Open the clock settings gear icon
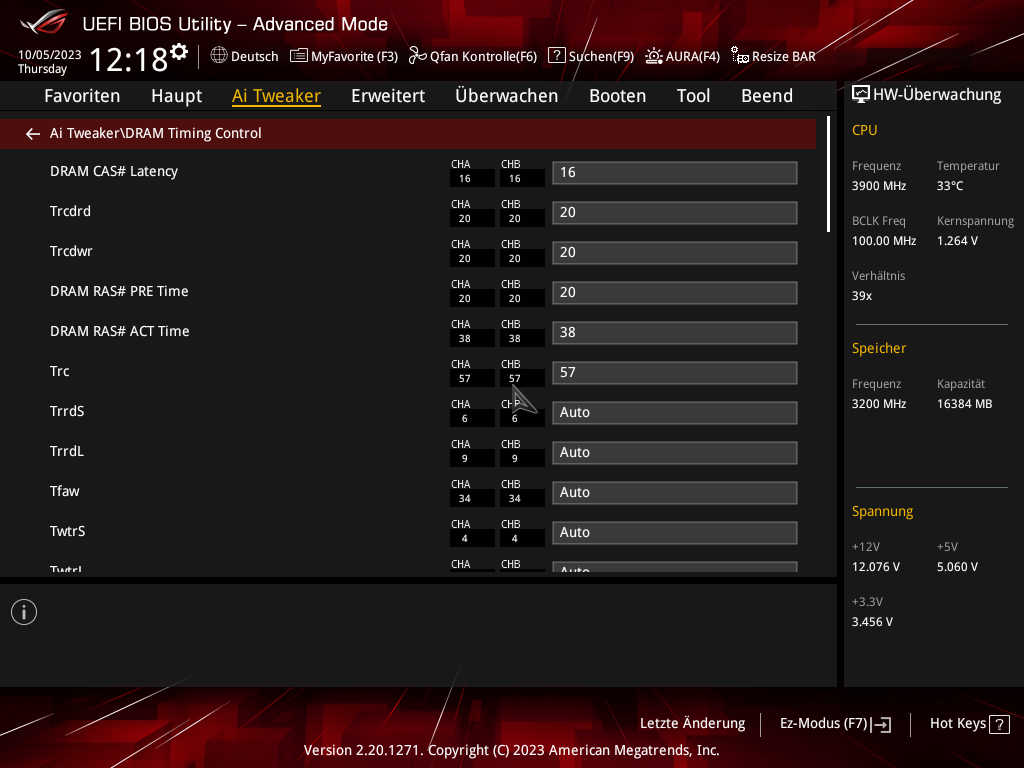Image resolution: width=1024 pixels, height=768 pixels. pos(179,52)
